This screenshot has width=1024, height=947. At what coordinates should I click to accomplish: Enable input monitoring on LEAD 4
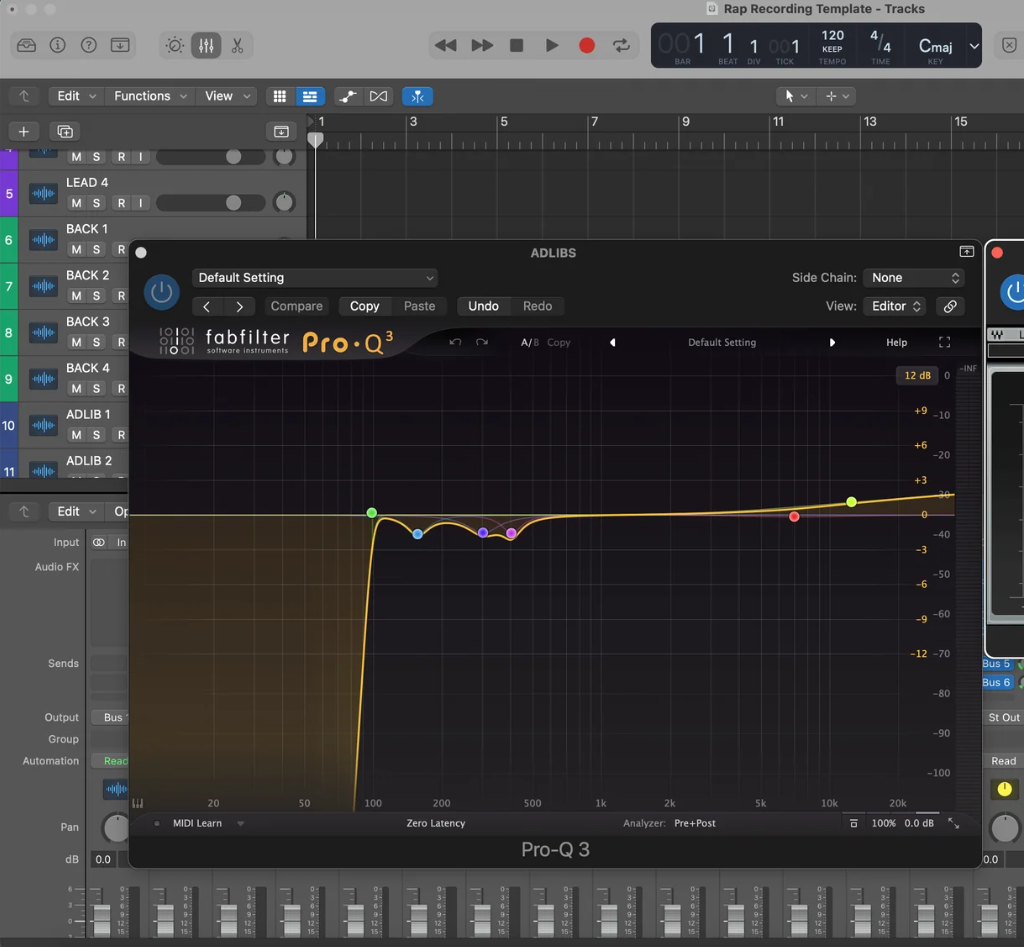pos(140,203)
